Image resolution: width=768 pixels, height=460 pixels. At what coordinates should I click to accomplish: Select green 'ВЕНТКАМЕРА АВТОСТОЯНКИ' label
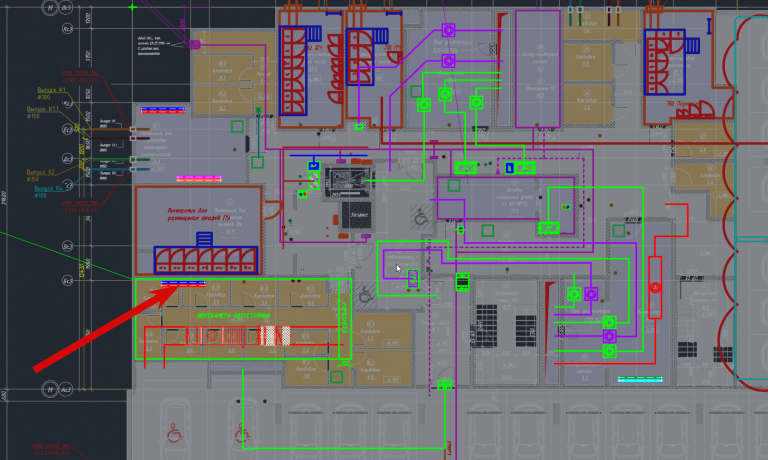(234, 316)
